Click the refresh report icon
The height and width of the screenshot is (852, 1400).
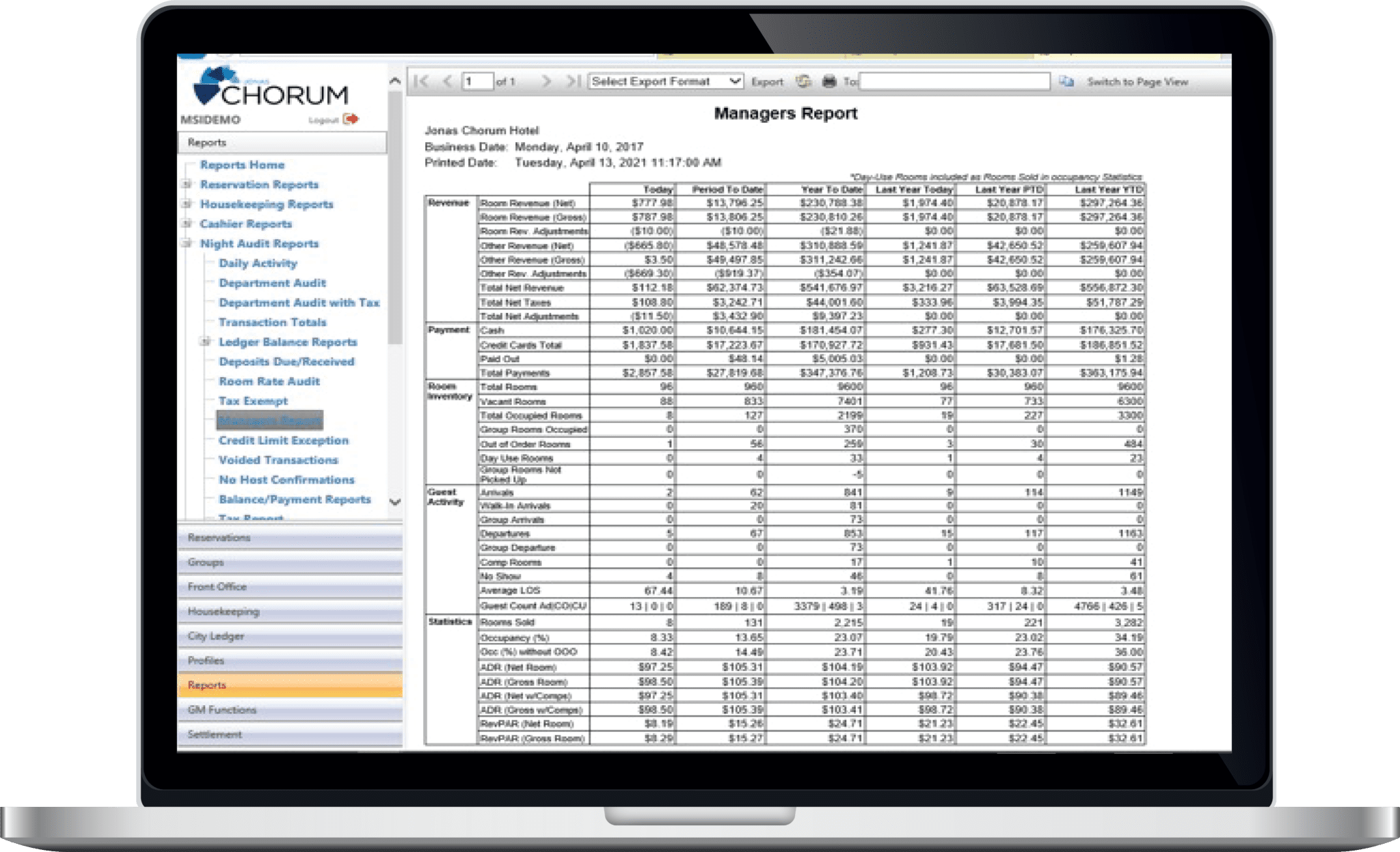pyautogui.click(x=803, y=81)
